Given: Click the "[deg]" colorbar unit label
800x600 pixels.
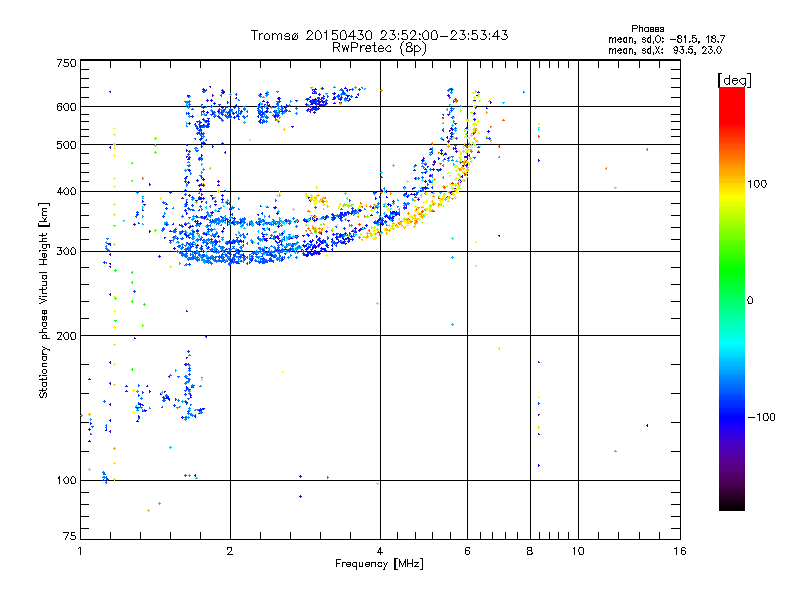Looking at the screenshot, I should (x=734, y=80).
